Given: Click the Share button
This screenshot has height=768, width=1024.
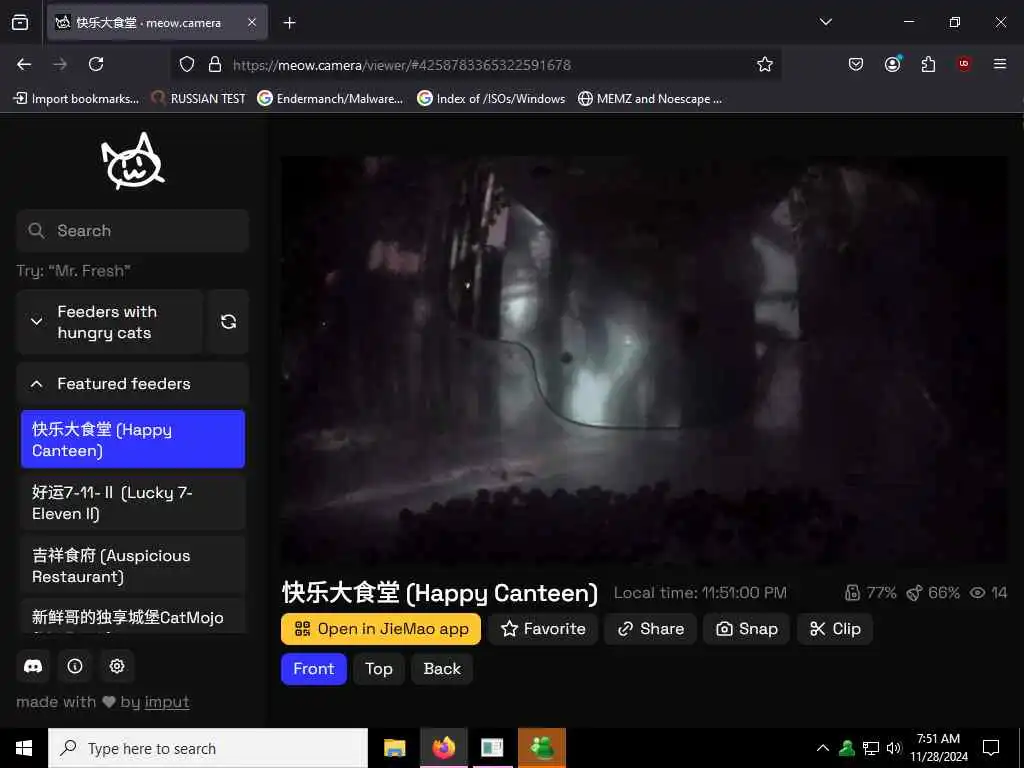Looking at the screenshot, I should 650,629.
